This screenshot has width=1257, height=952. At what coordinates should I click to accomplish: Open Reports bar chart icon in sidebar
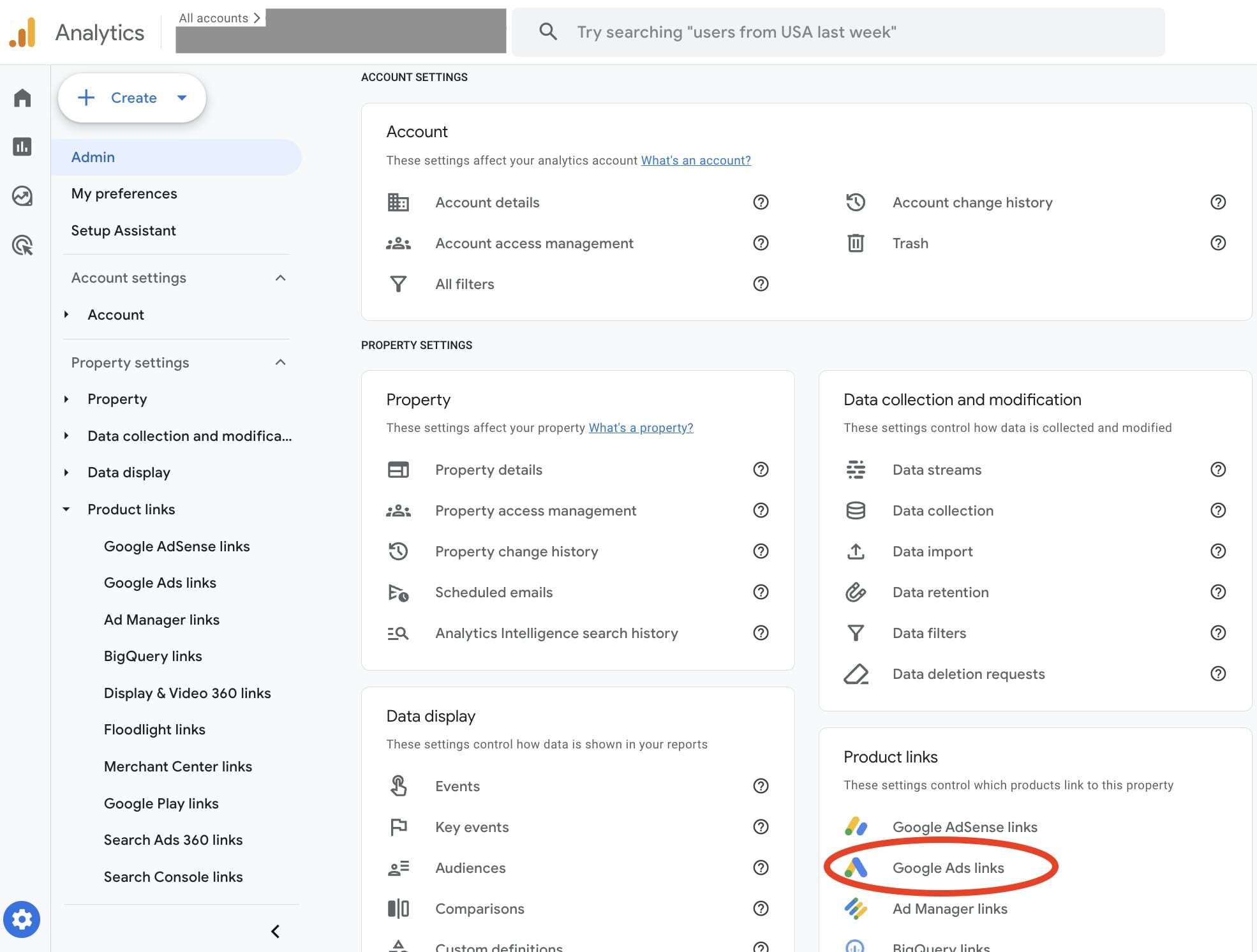[22, 147]
